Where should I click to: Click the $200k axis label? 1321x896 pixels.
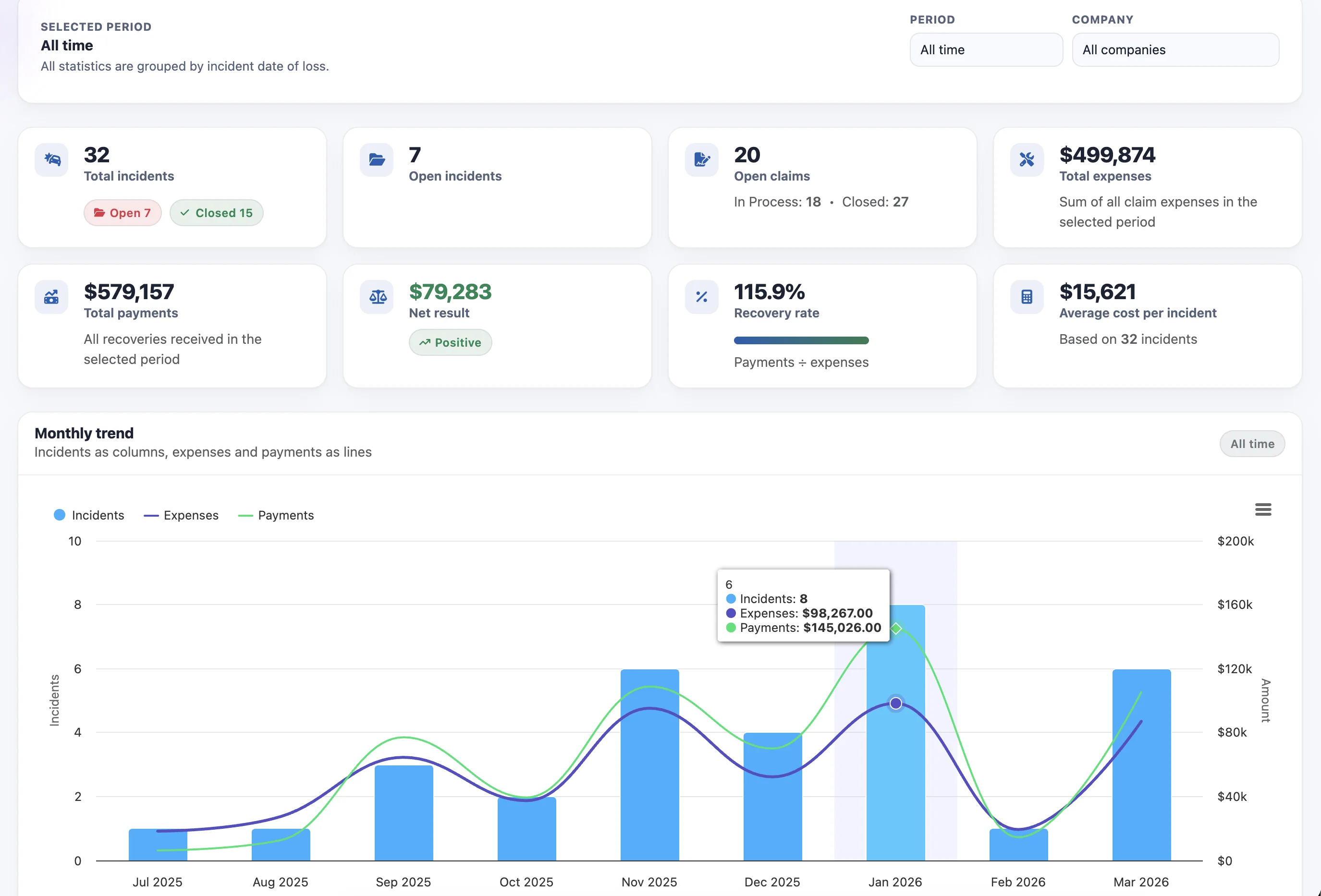tap(1235, 541)
